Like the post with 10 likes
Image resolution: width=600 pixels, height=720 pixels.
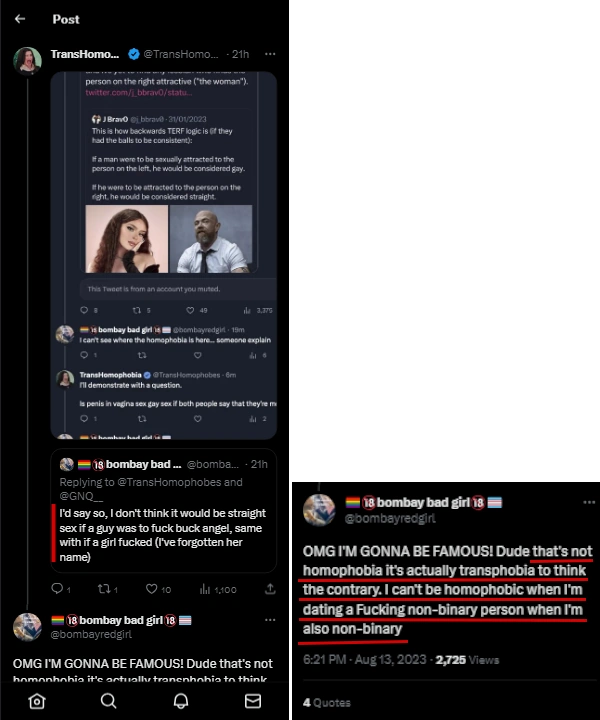(x=153, y=590)
